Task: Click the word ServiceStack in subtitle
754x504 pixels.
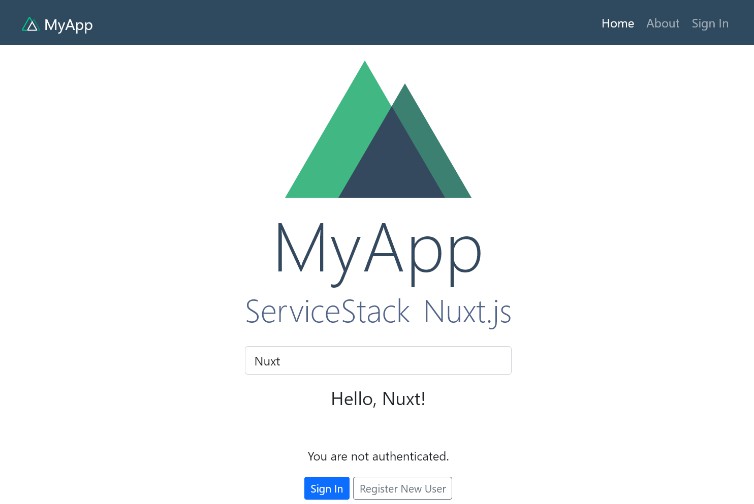Action: (x=327, y=311)
